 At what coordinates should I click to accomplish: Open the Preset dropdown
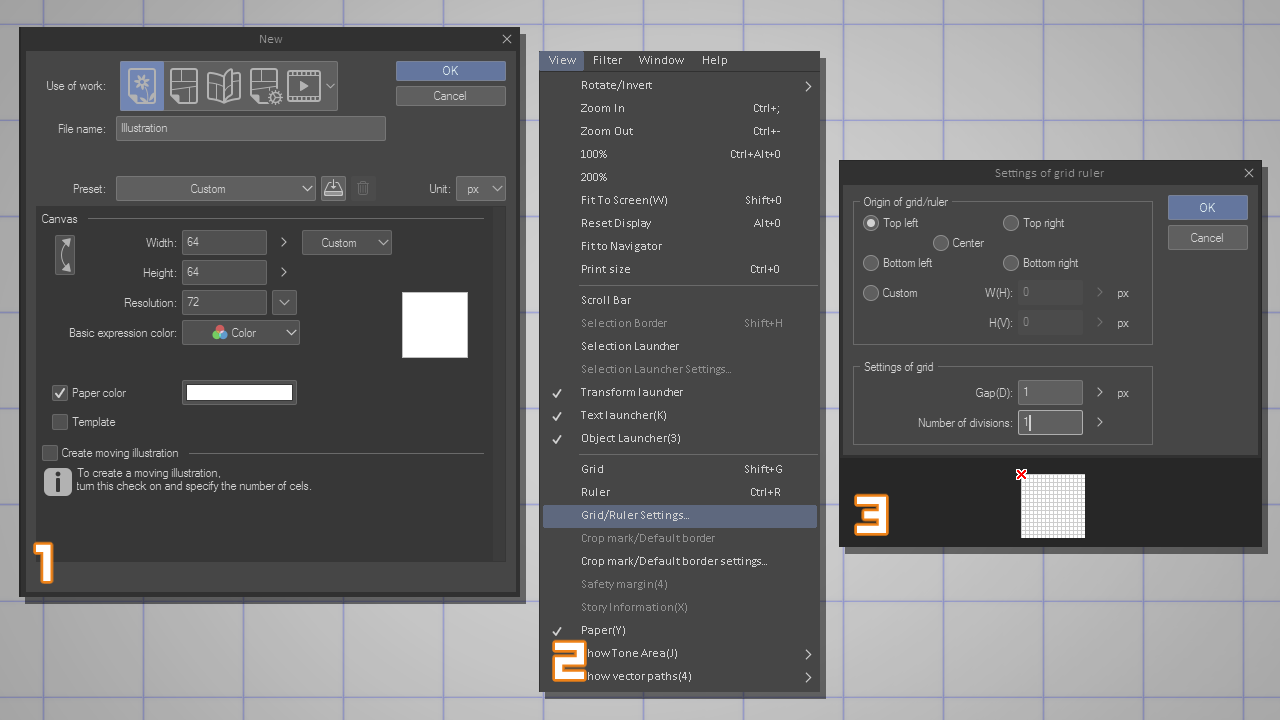pyautogui.click(x=216, y=188)
